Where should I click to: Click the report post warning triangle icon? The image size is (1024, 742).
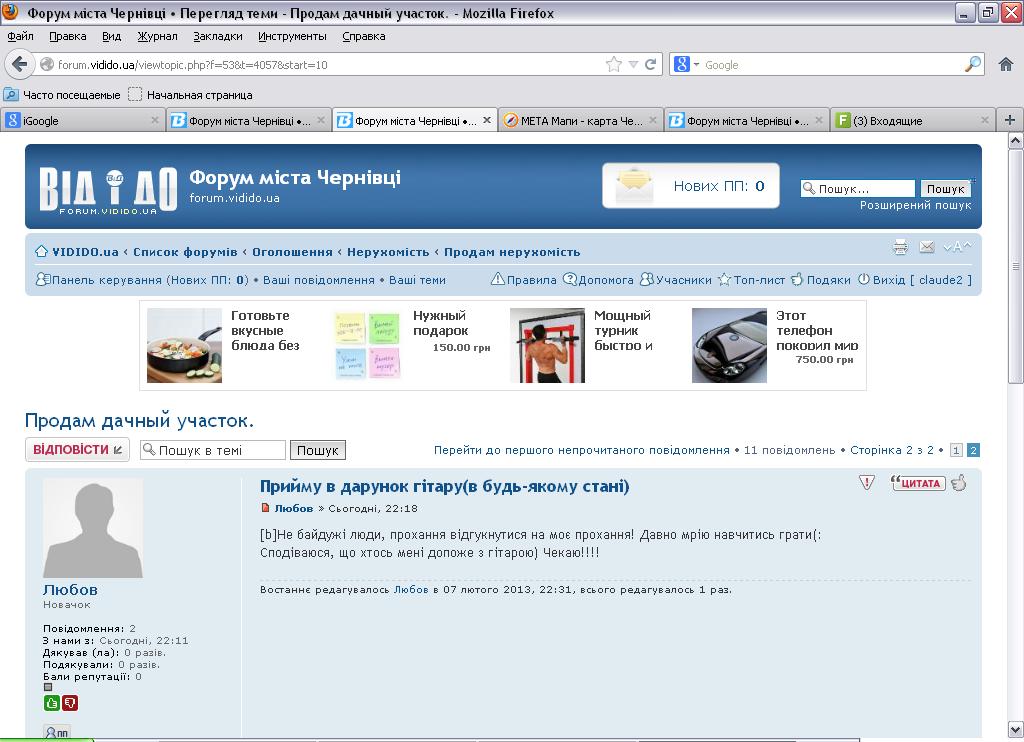(867, 483)
